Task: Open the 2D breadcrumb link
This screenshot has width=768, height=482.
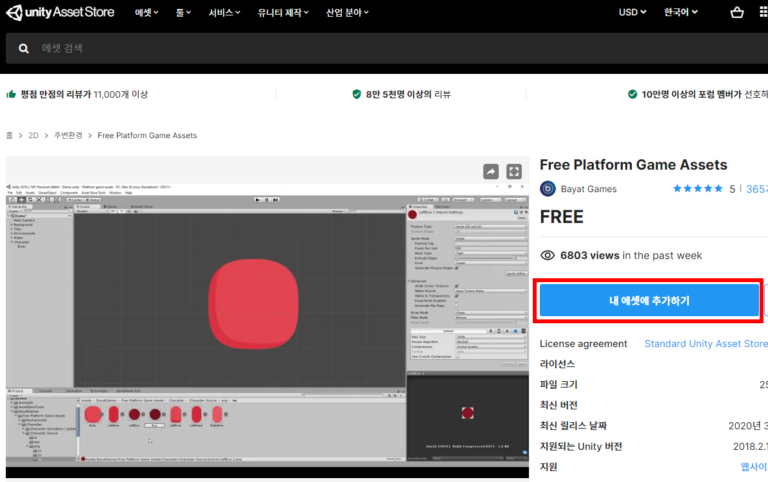Action: (33, 135)
